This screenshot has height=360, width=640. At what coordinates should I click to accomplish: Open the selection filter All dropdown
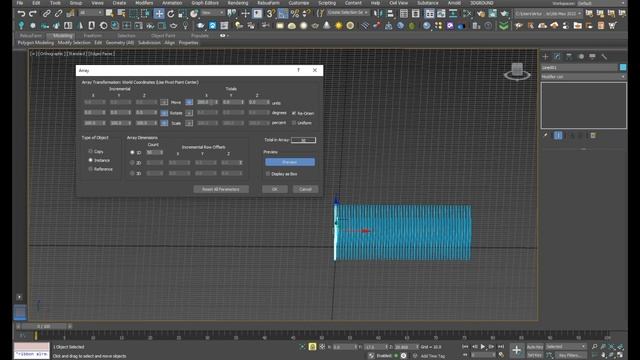tap(91, 13)
